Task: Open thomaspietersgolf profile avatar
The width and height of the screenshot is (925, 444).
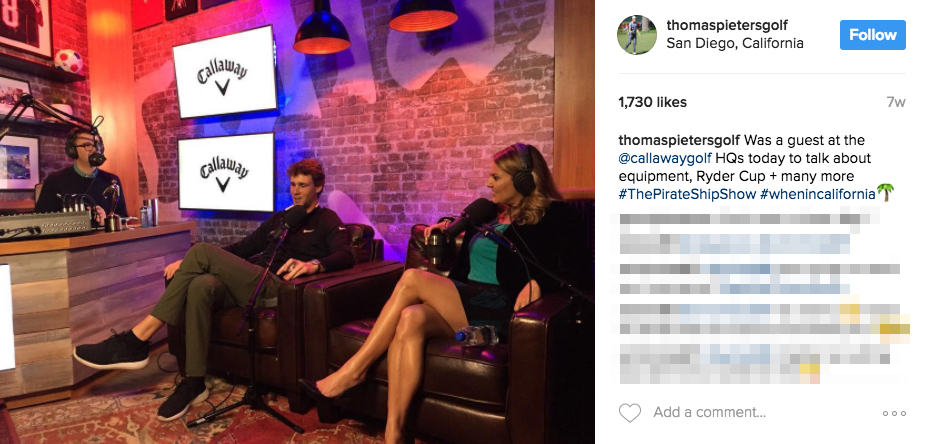Action: pos(637,35)
